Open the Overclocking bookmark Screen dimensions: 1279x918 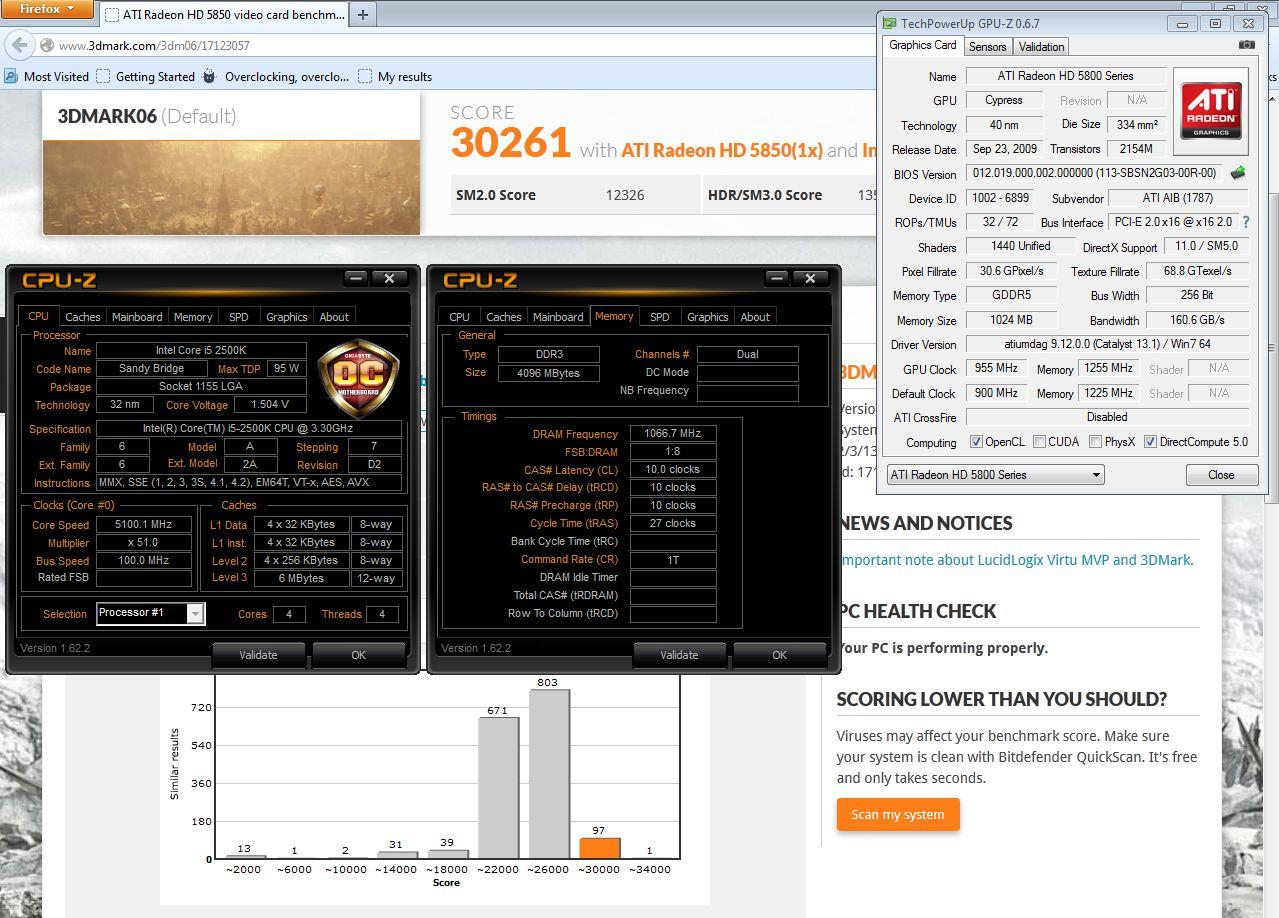[x=277, y=76]
